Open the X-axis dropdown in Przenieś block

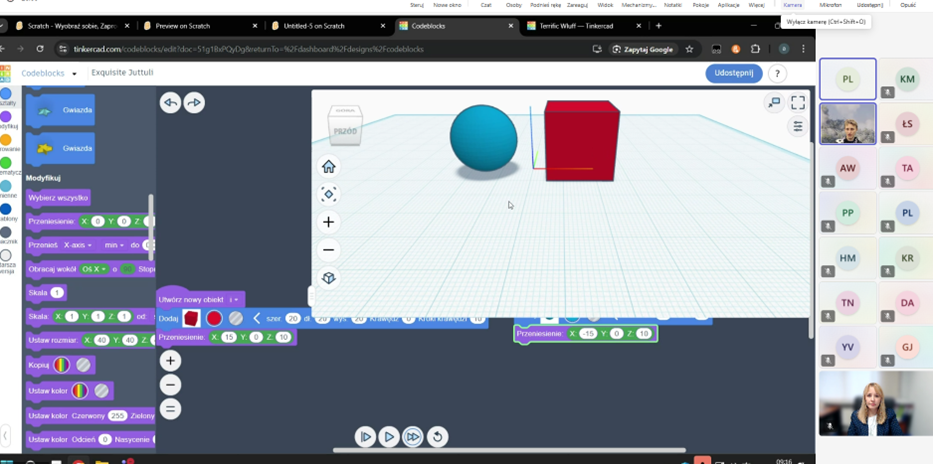point(78,245)
